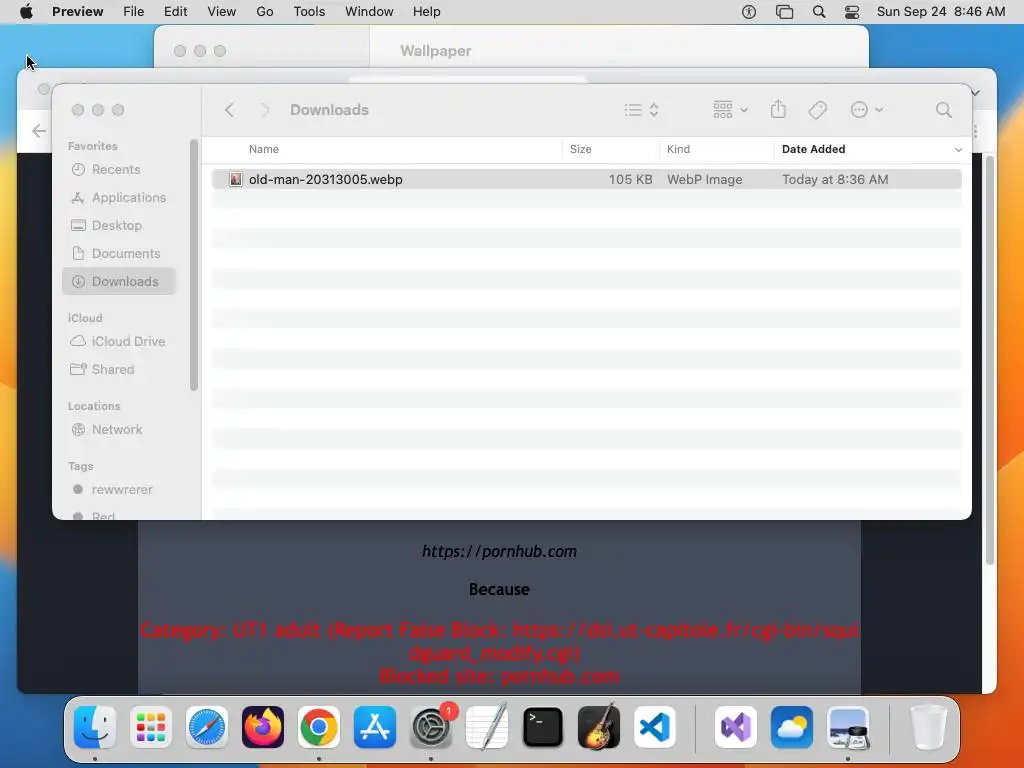The image size is (1024, 768).
Task: Switch Finder list view style control
Action: tap(641, 110)
